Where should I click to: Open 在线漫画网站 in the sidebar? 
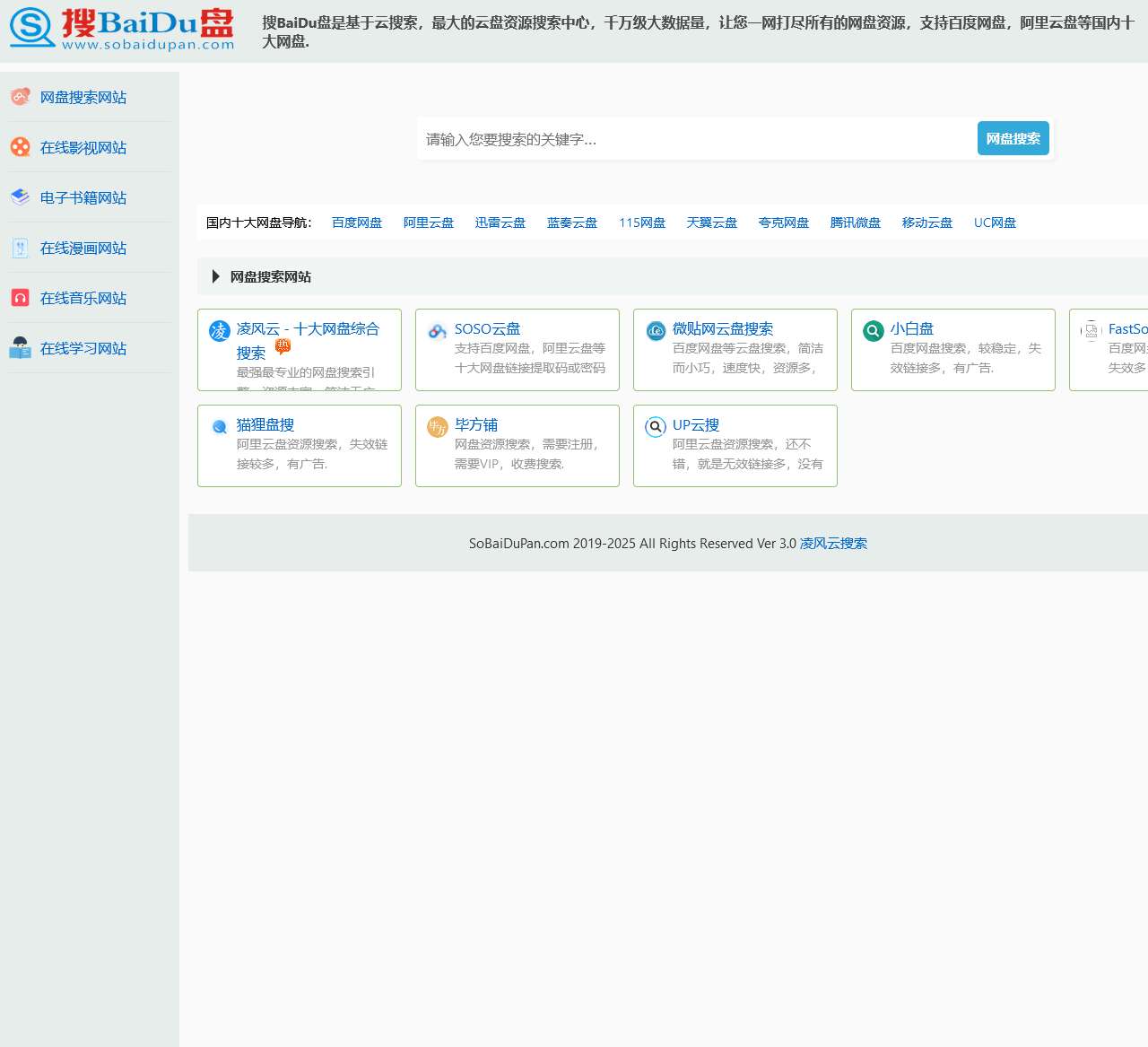pyautogui.click(x=83, y=248)
